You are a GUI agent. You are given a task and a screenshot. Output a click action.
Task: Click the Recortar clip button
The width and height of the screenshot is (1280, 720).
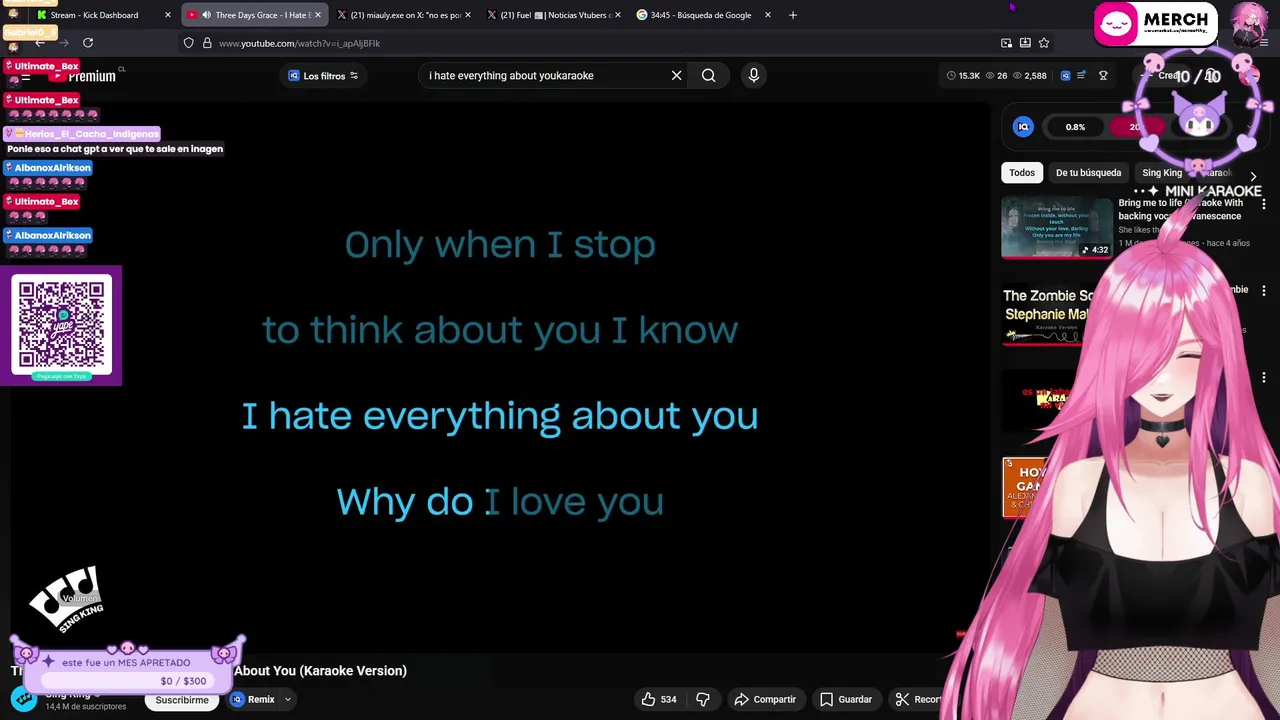click(918, 699)
